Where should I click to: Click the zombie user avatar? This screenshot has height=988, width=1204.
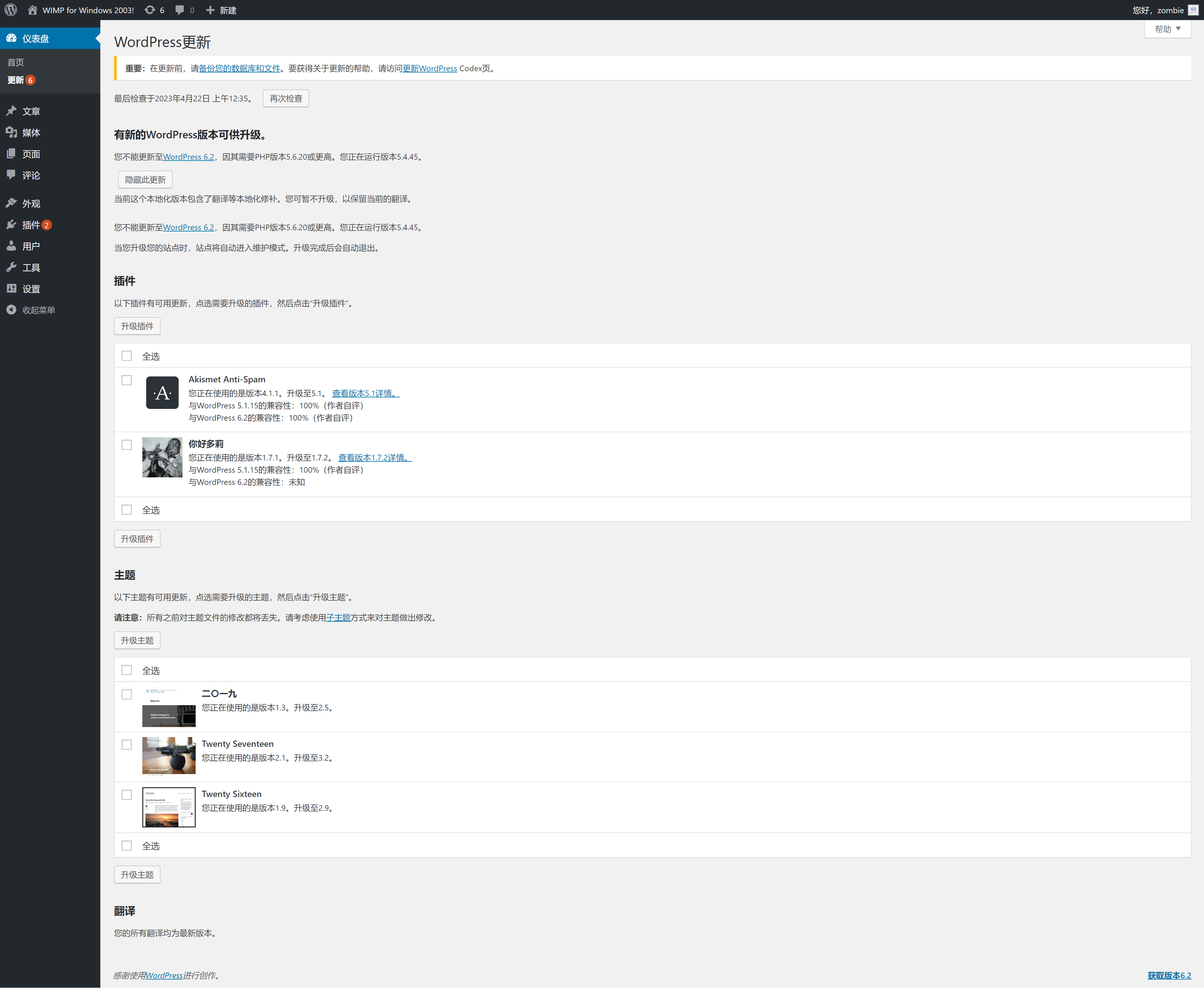click(1193, 10)
